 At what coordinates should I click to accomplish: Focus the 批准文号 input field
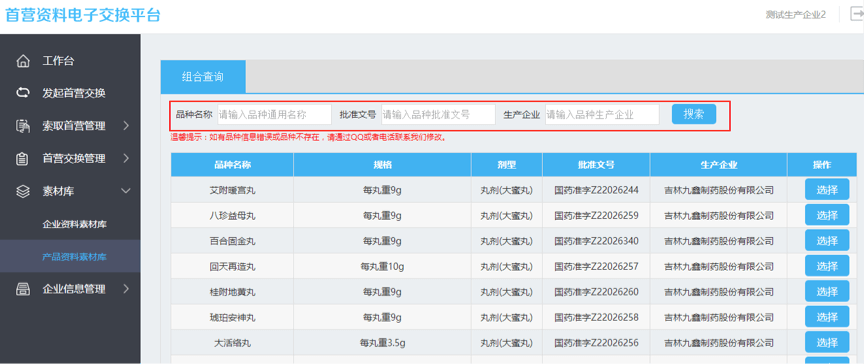(x=438, y=115)
